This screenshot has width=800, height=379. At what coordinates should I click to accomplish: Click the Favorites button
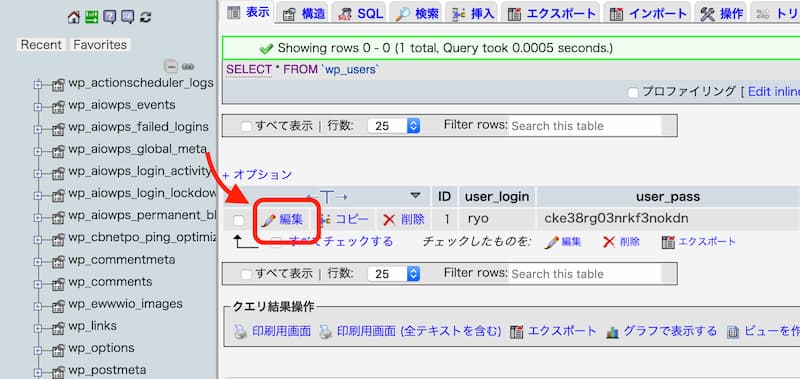click(100, 45)
